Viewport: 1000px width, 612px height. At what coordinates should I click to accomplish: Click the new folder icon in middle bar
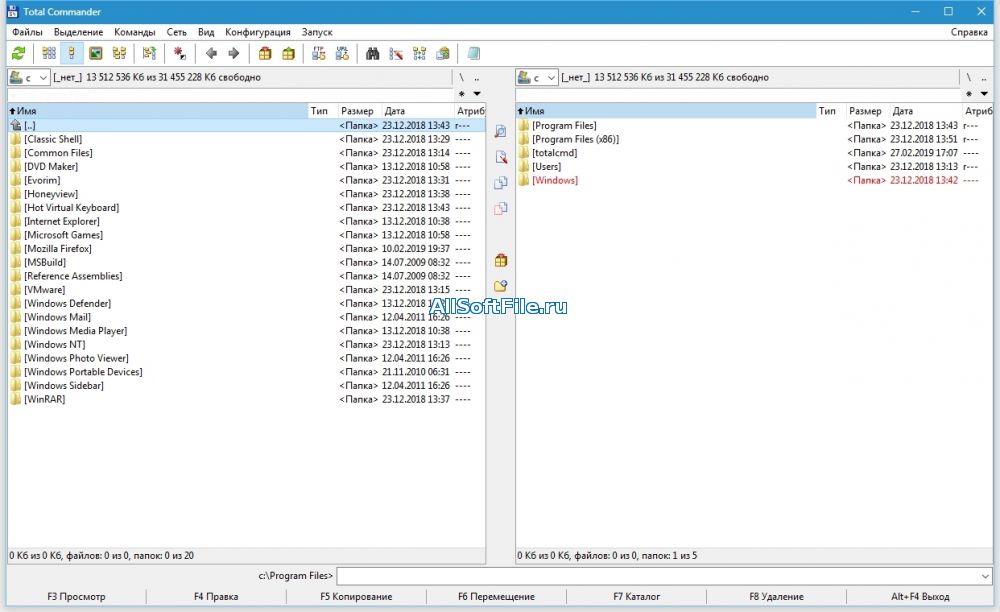click(501, 286)
